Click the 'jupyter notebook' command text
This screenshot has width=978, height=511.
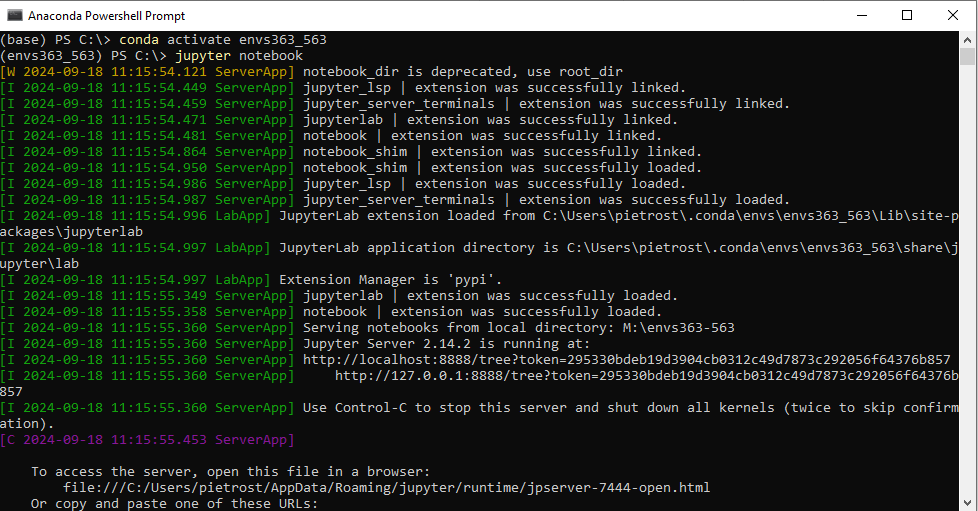238,56
